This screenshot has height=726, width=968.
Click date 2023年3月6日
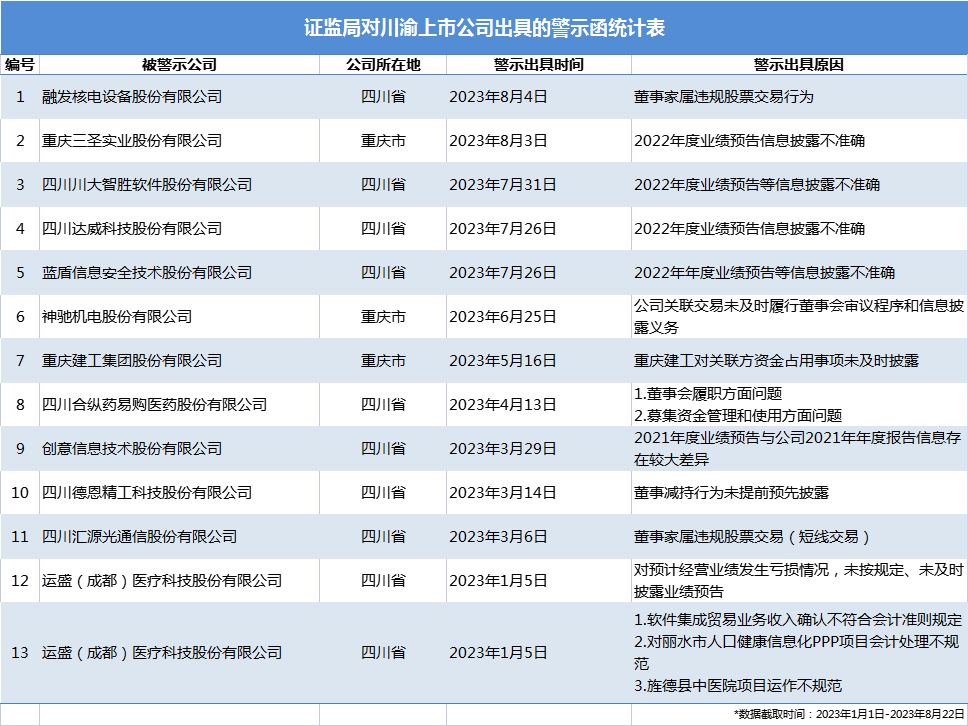498,536
